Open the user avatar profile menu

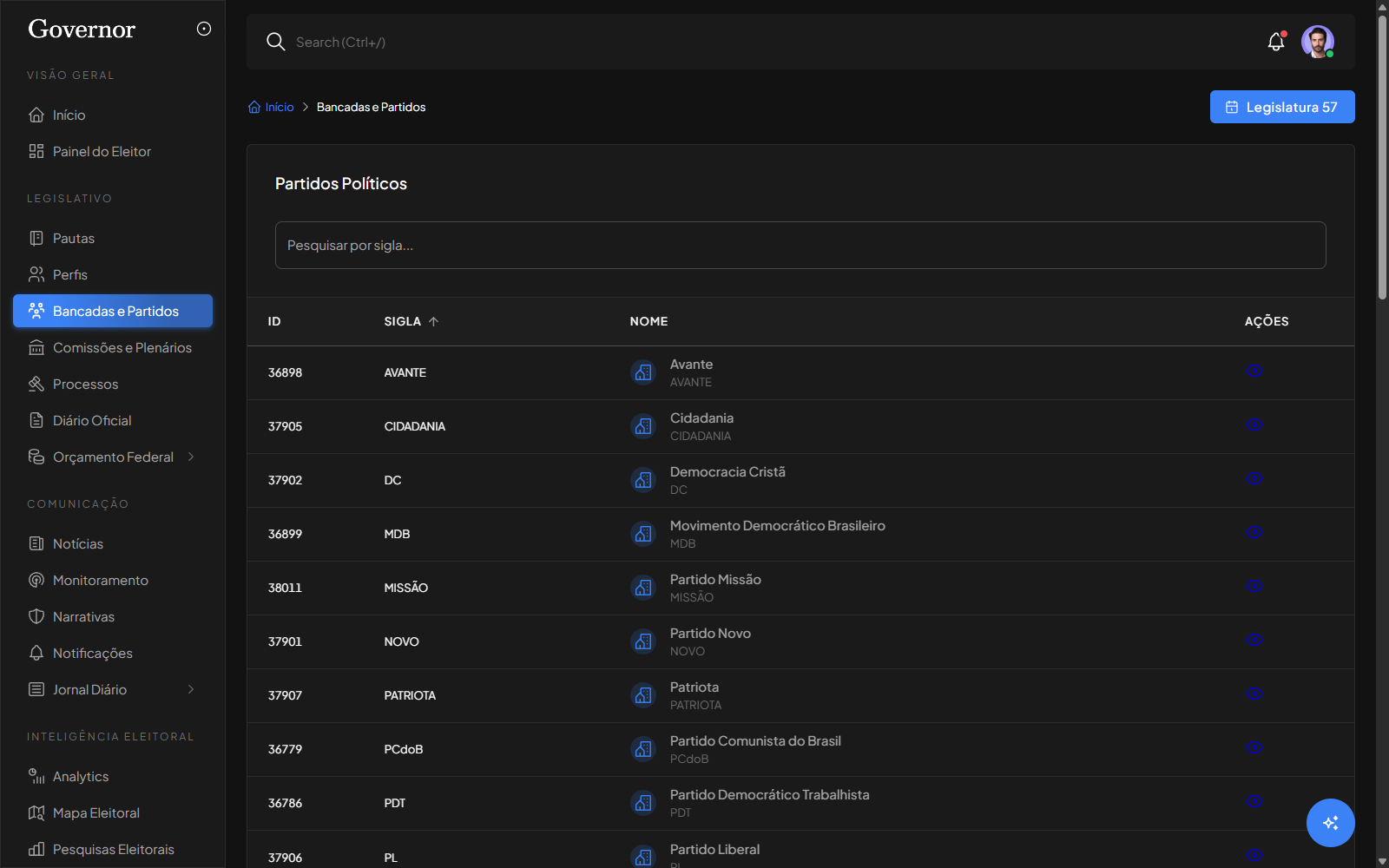tap(1317, 42)
